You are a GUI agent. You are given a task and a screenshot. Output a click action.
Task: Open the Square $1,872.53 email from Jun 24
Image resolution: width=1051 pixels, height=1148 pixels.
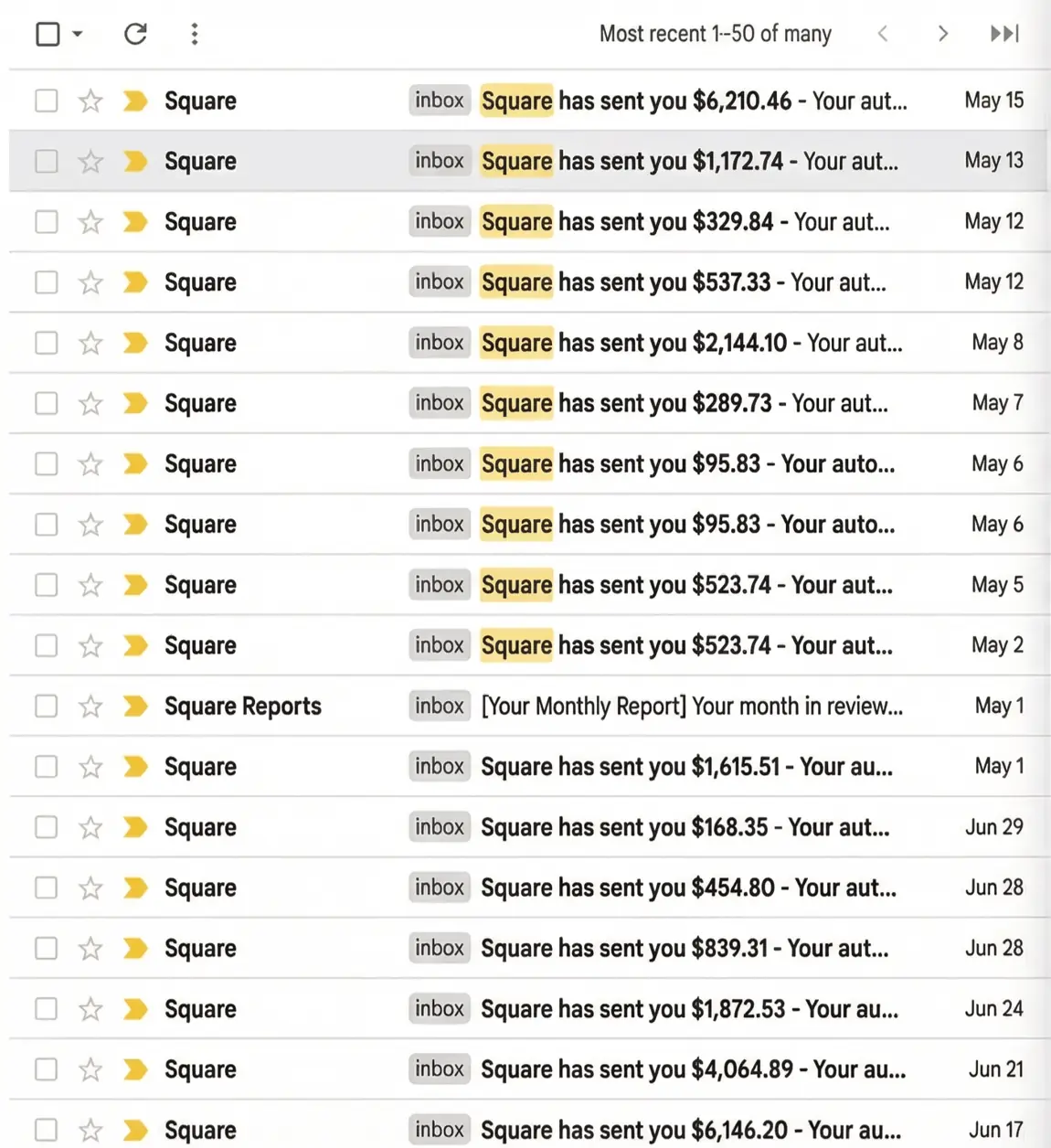coord(688,1009)
